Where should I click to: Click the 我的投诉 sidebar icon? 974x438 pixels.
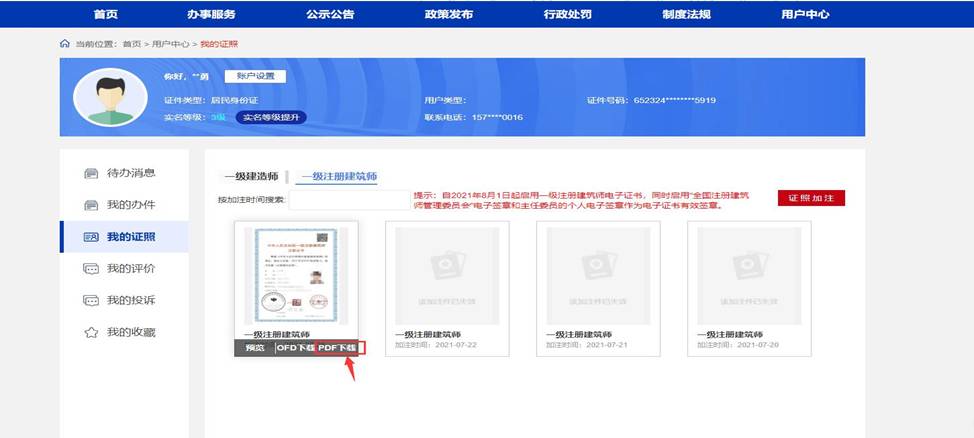[91, 300]
